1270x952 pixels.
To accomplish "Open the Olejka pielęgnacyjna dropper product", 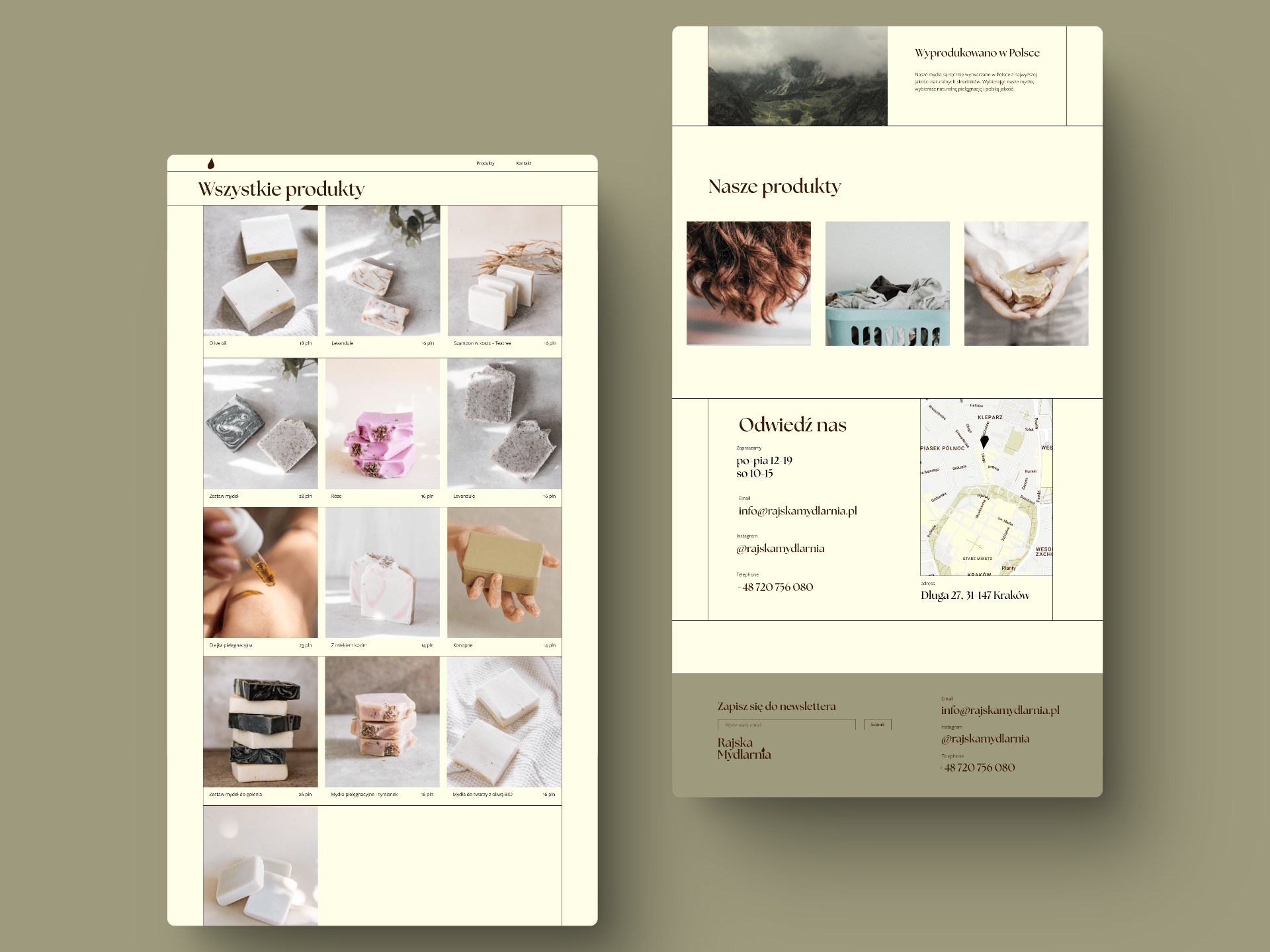I will (x=261, y=573).
